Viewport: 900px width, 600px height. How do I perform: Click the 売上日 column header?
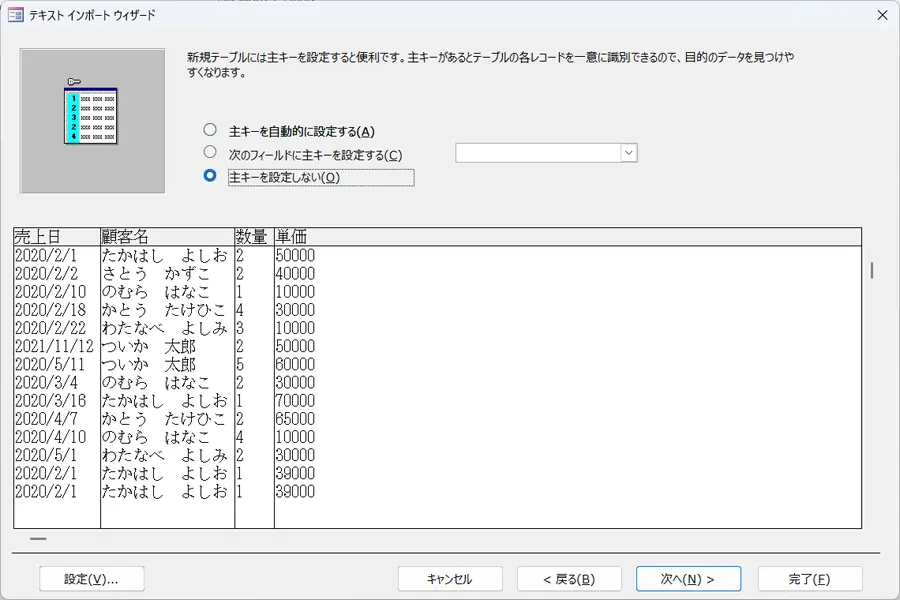pyautogui.click(x=56, y=237)
